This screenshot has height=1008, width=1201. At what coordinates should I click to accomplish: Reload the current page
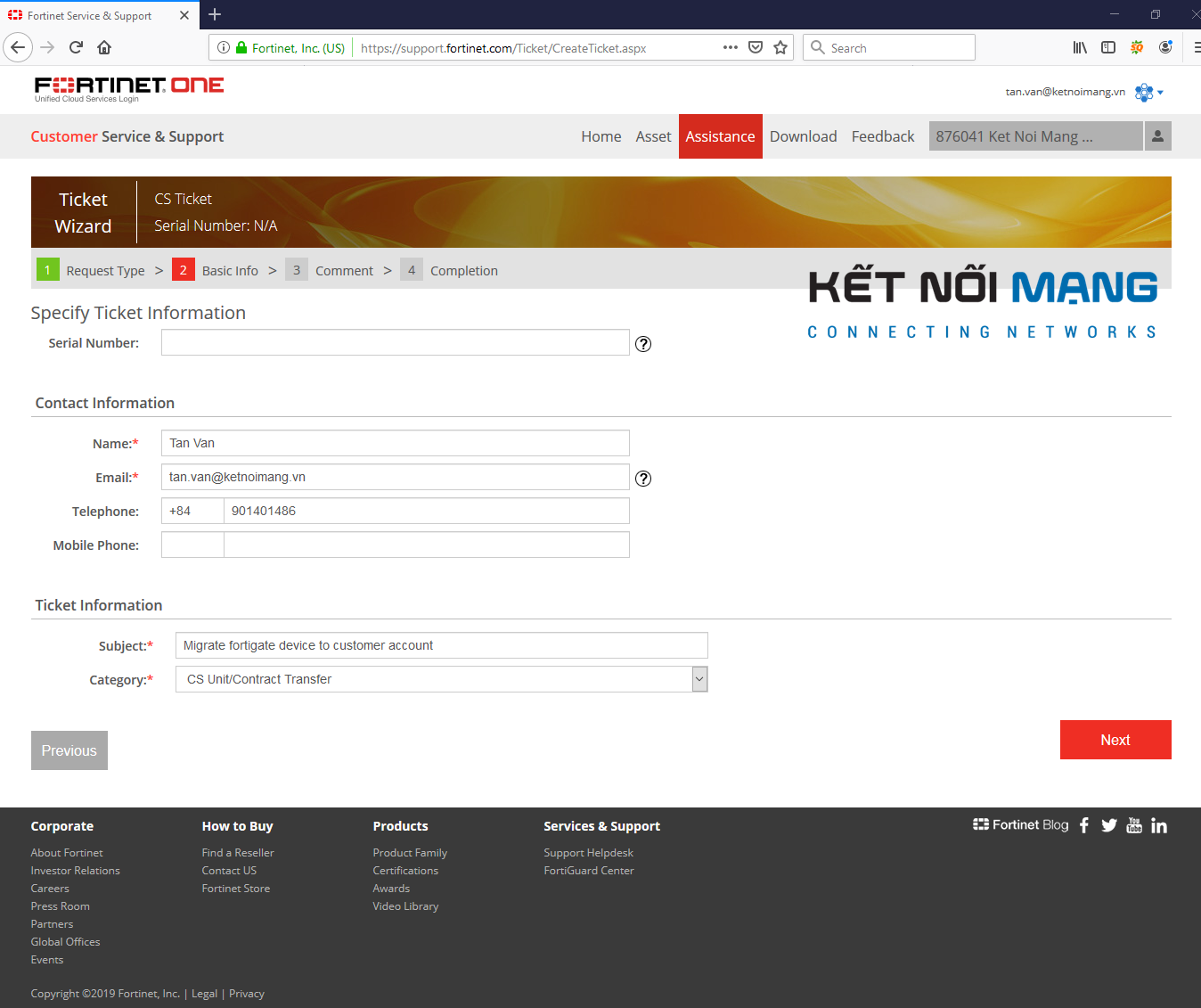76,47
